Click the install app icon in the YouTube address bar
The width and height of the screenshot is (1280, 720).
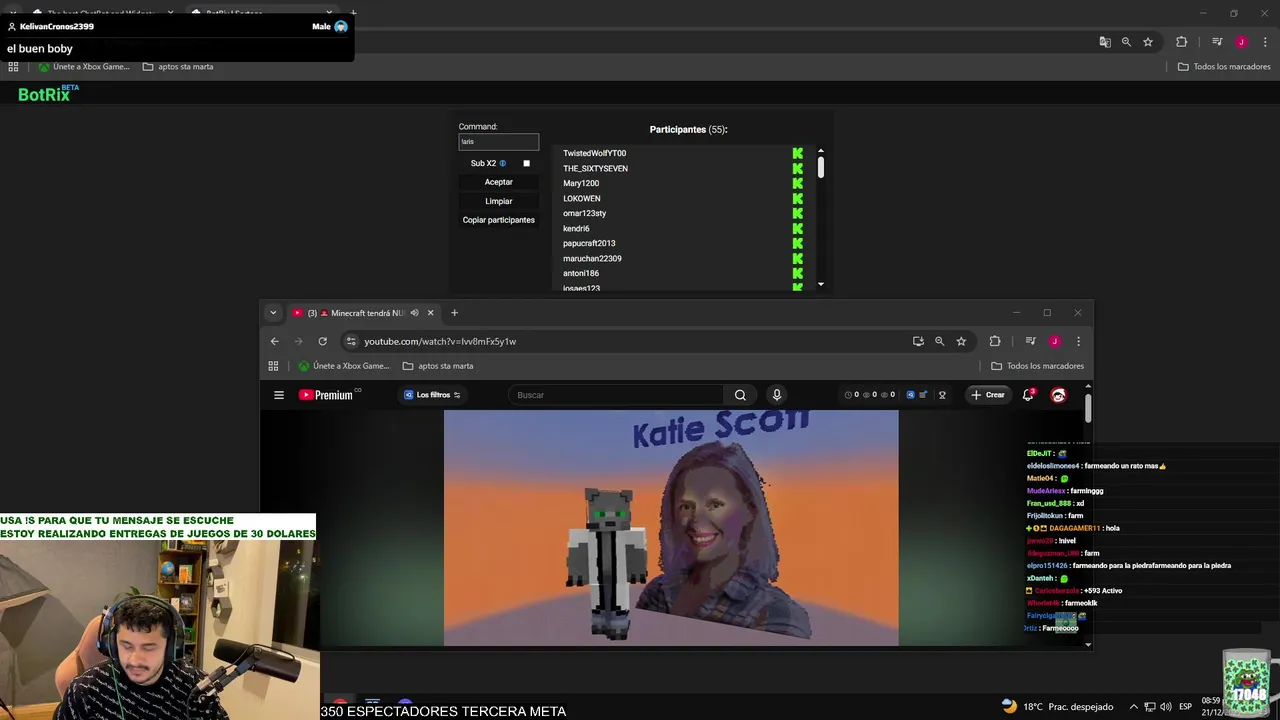[918, 341]
